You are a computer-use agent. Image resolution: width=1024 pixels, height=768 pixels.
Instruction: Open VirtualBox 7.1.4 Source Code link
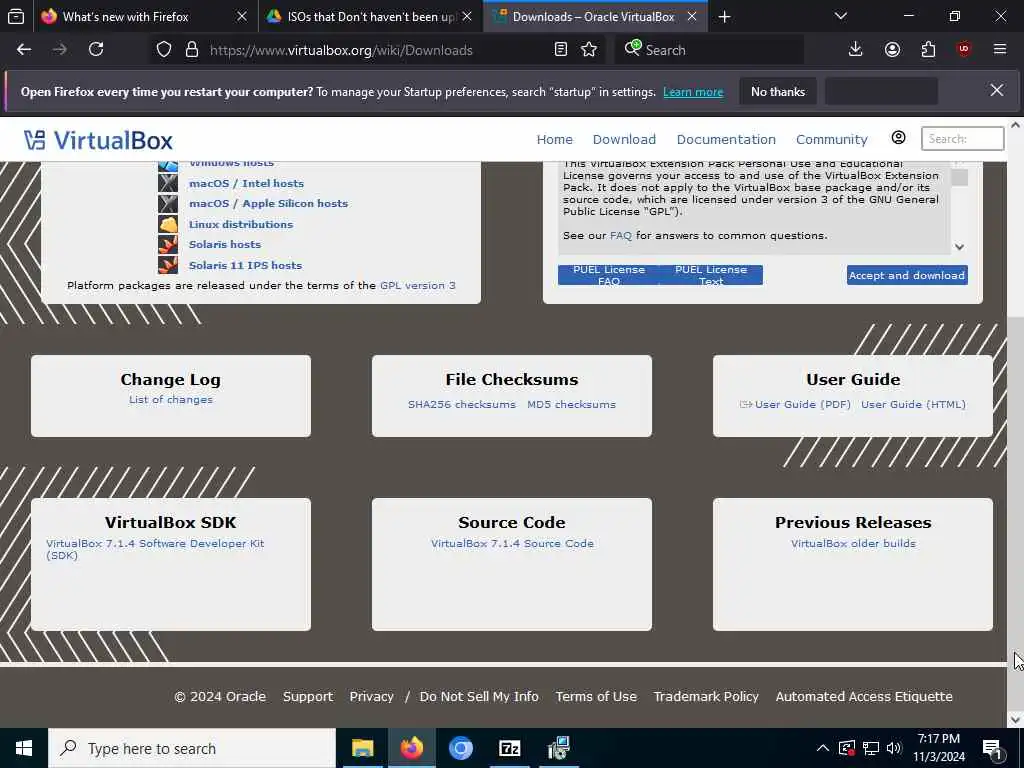[x=513, y=543]
